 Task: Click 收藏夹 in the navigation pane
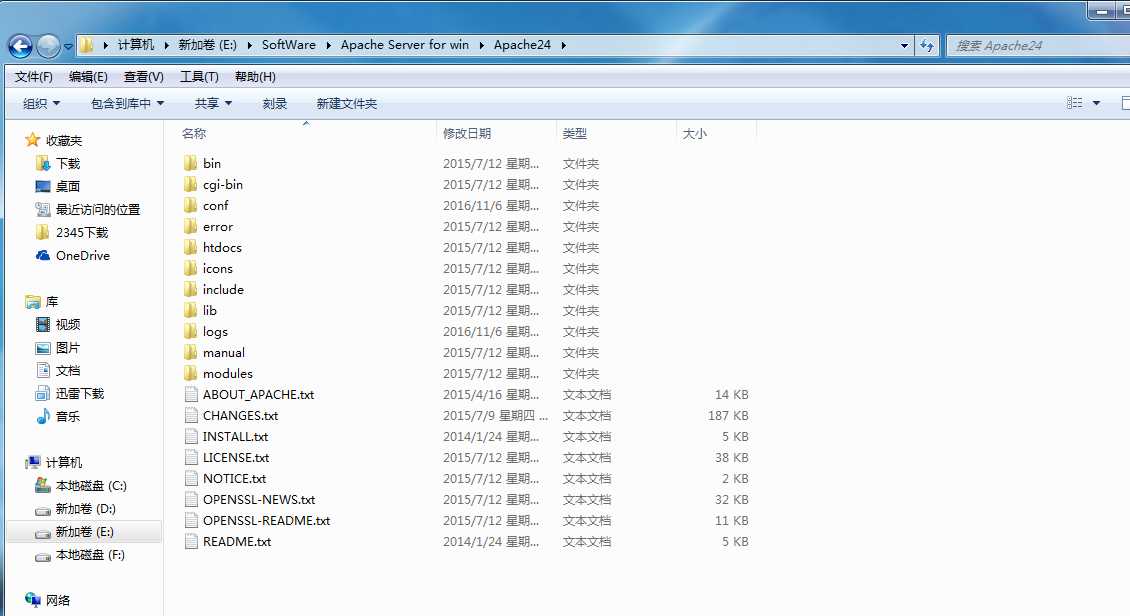pyautogui.click(x=63, y=140)
